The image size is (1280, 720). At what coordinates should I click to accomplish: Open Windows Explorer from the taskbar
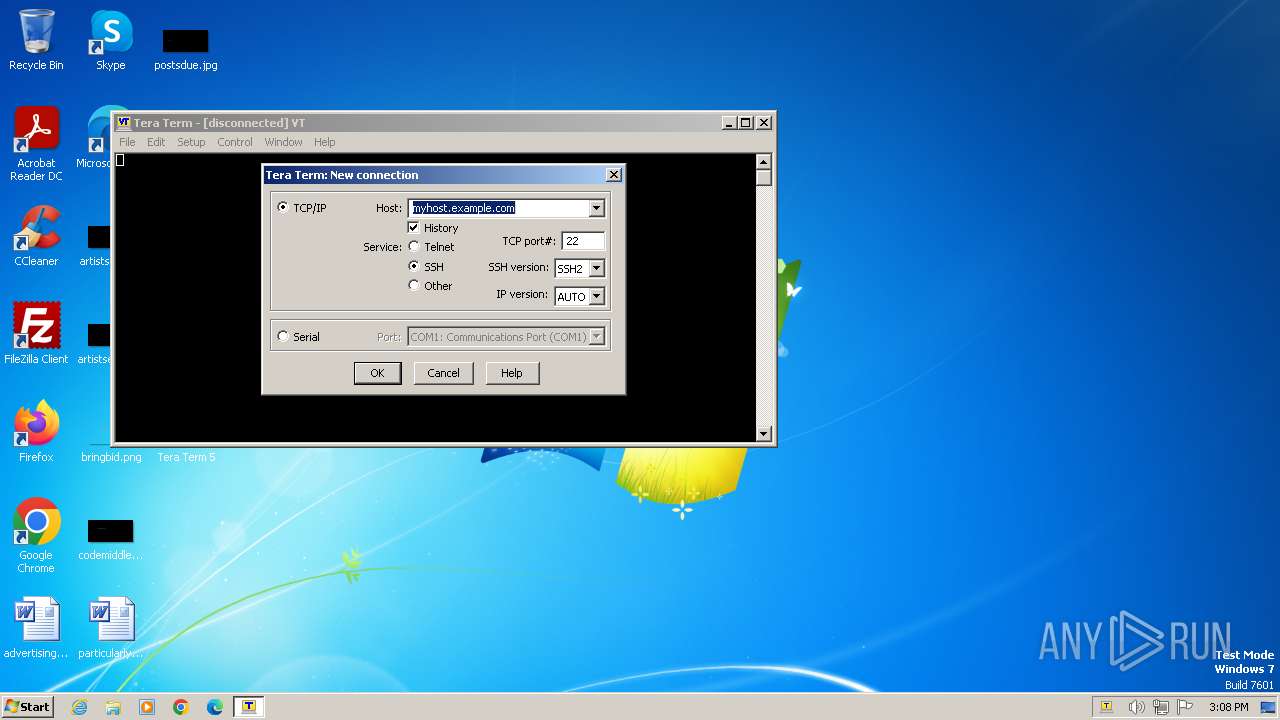(113, 707)
